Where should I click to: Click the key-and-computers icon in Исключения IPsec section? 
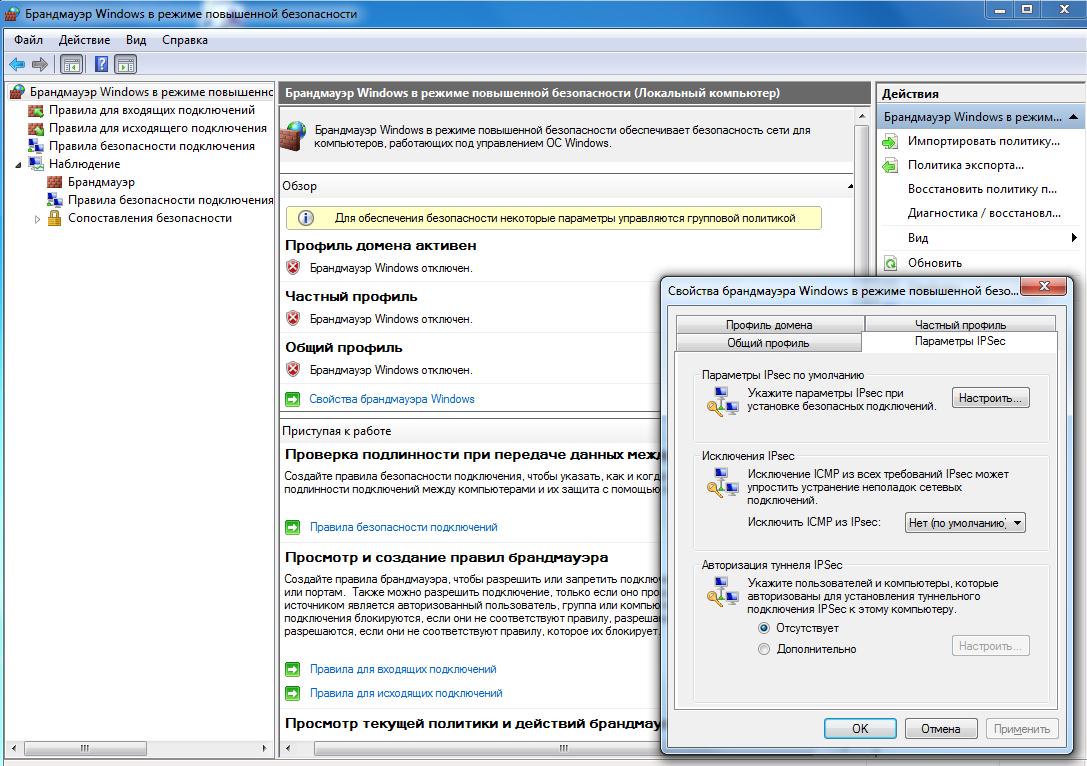[x=722, y=482]
